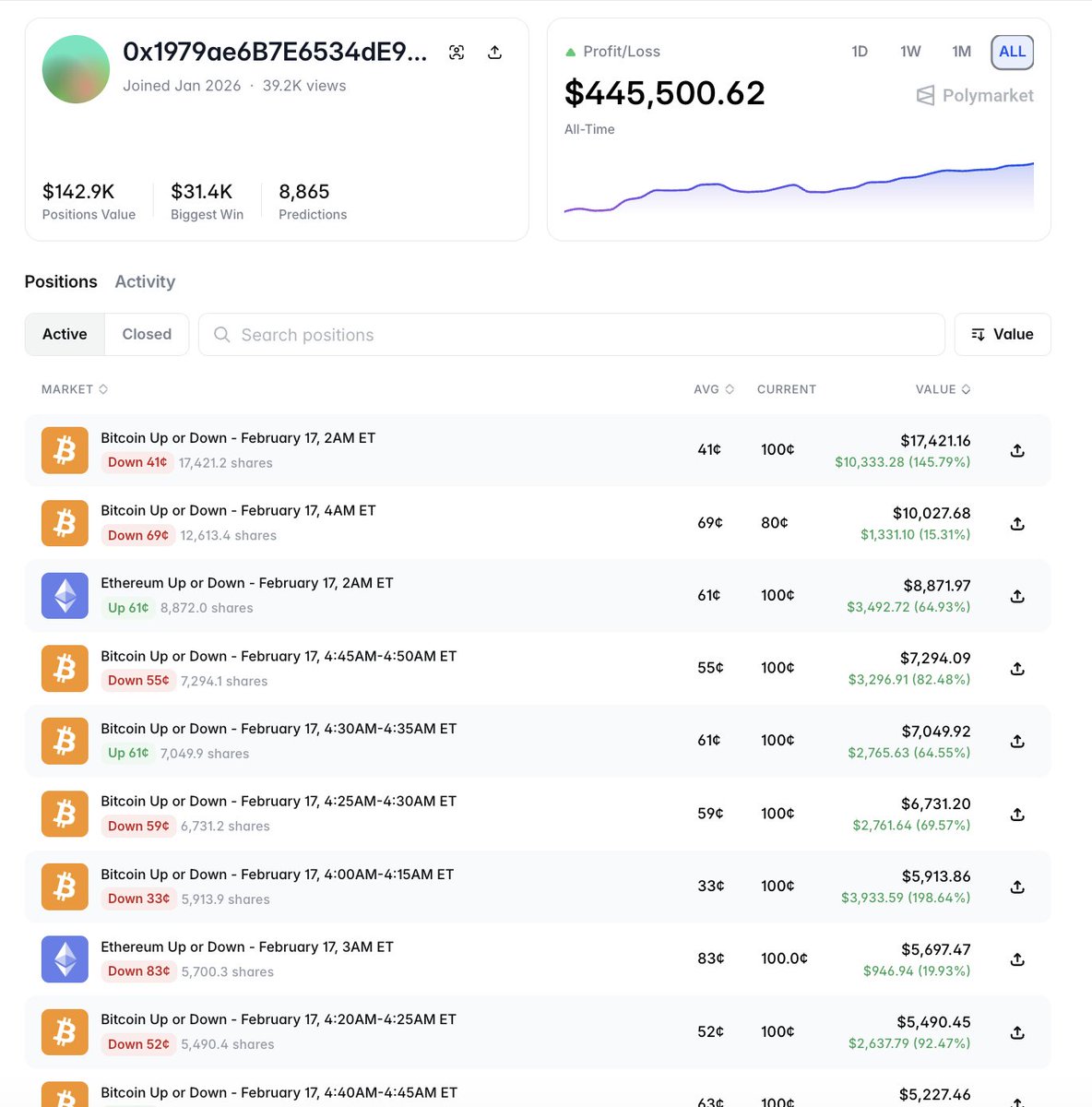
Task: Show Active positions
Action: (x=65, y=334)
